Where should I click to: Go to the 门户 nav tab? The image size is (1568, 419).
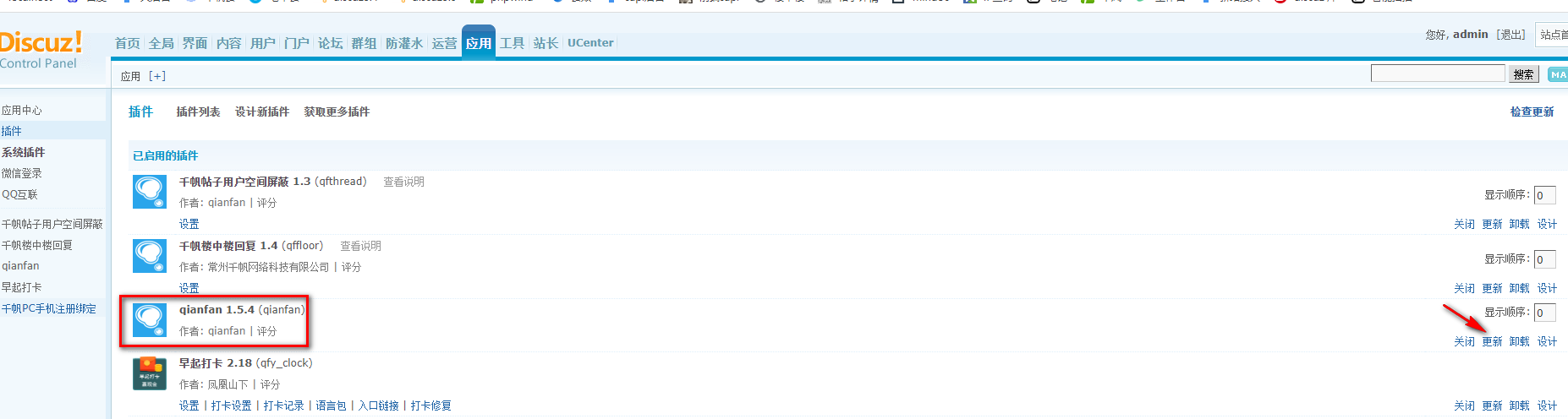pos(297,43)
